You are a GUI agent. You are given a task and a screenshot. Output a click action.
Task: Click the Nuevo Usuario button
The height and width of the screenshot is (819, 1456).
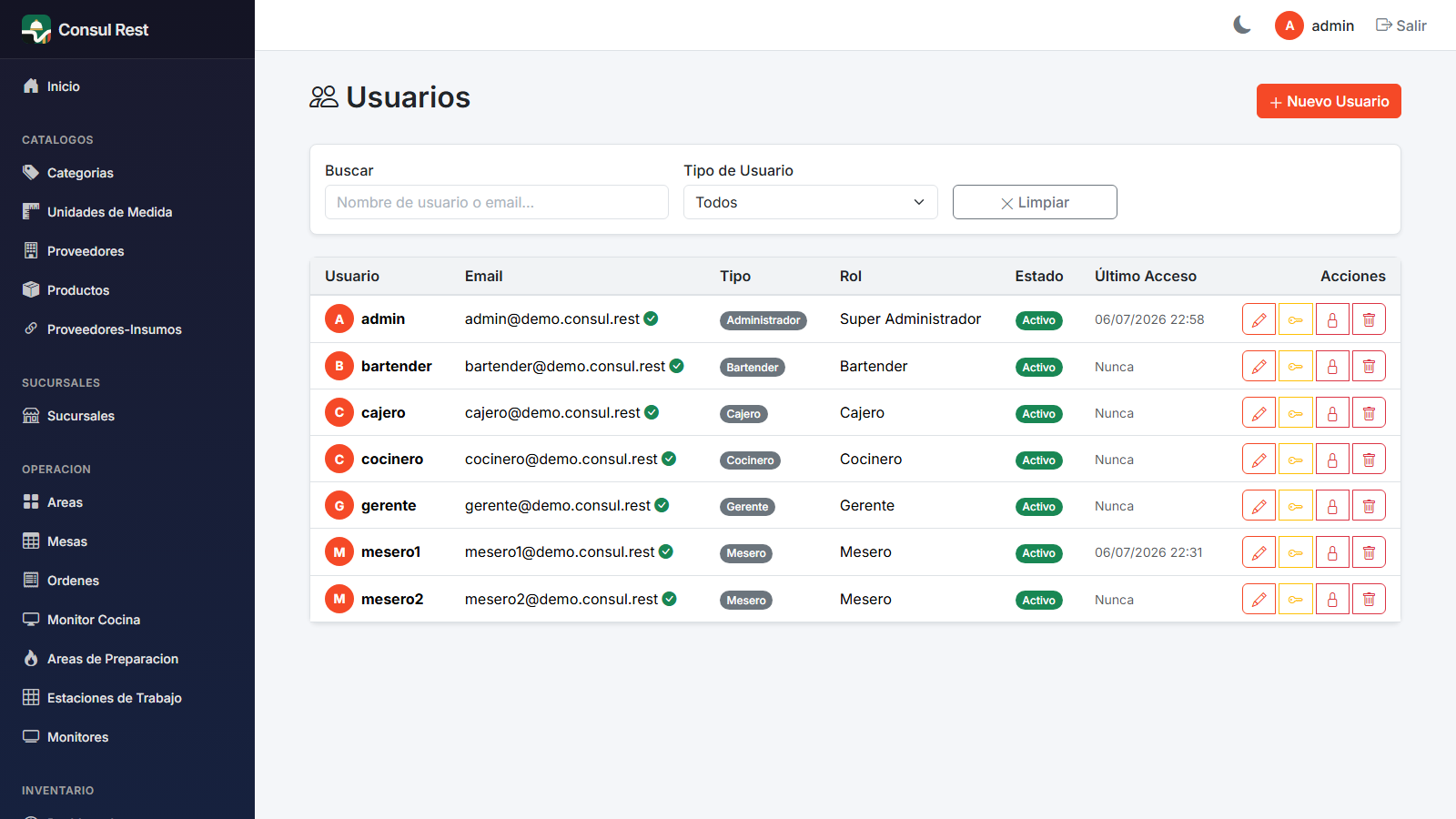(1329, 101)
